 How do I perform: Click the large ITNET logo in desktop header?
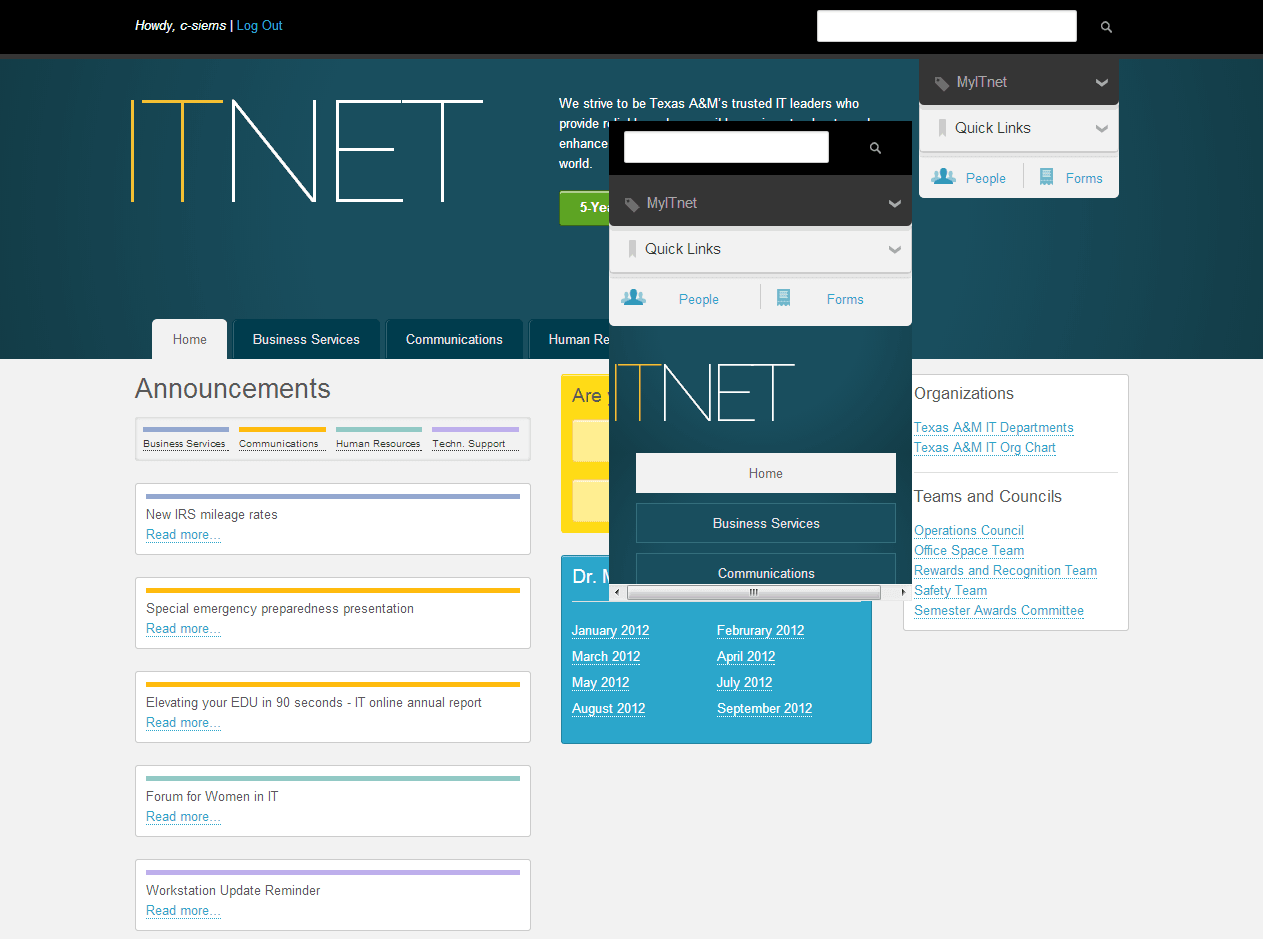[x=307, y=151]
